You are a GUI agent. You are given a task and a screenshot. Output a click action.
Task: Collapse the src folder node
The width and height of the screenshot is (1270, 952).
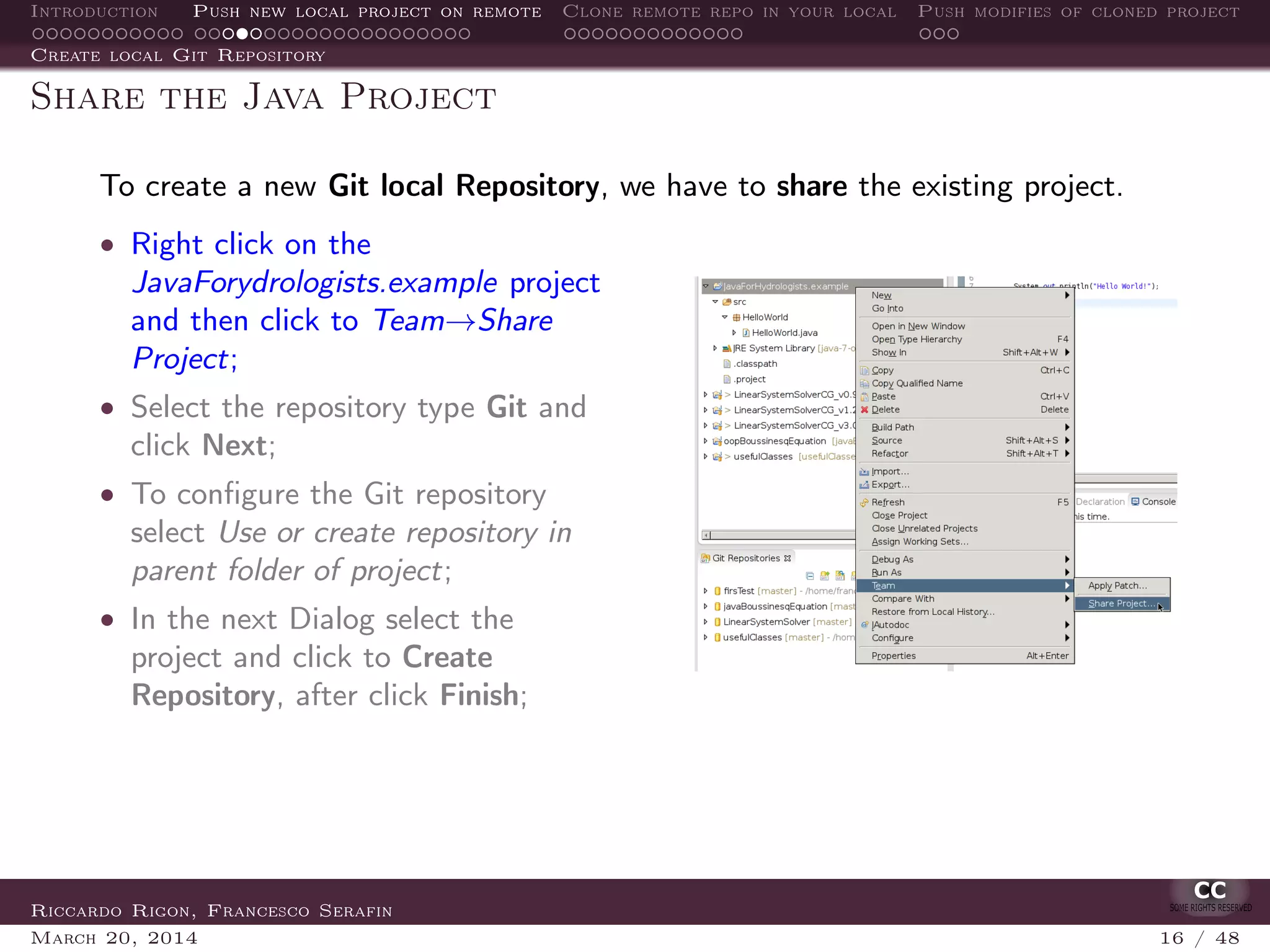coord(715,302)
